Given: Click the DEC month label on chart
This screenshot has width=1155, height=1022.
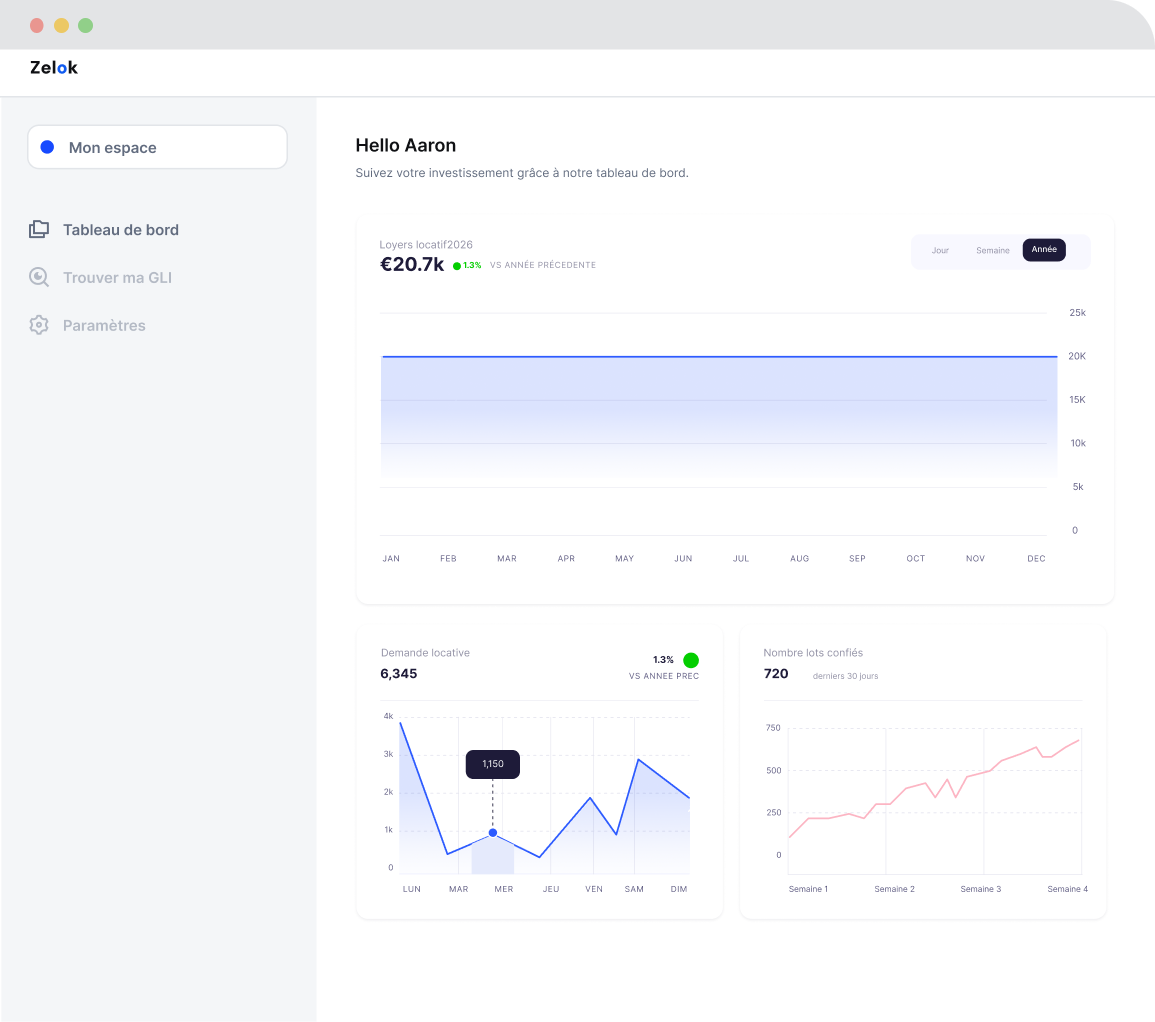Looking at the screenshot, I should [x=1036, y=558].
